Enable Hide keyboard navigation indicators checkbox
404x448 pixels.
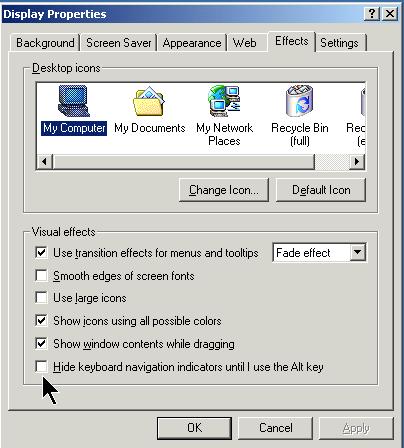point(41,366)
